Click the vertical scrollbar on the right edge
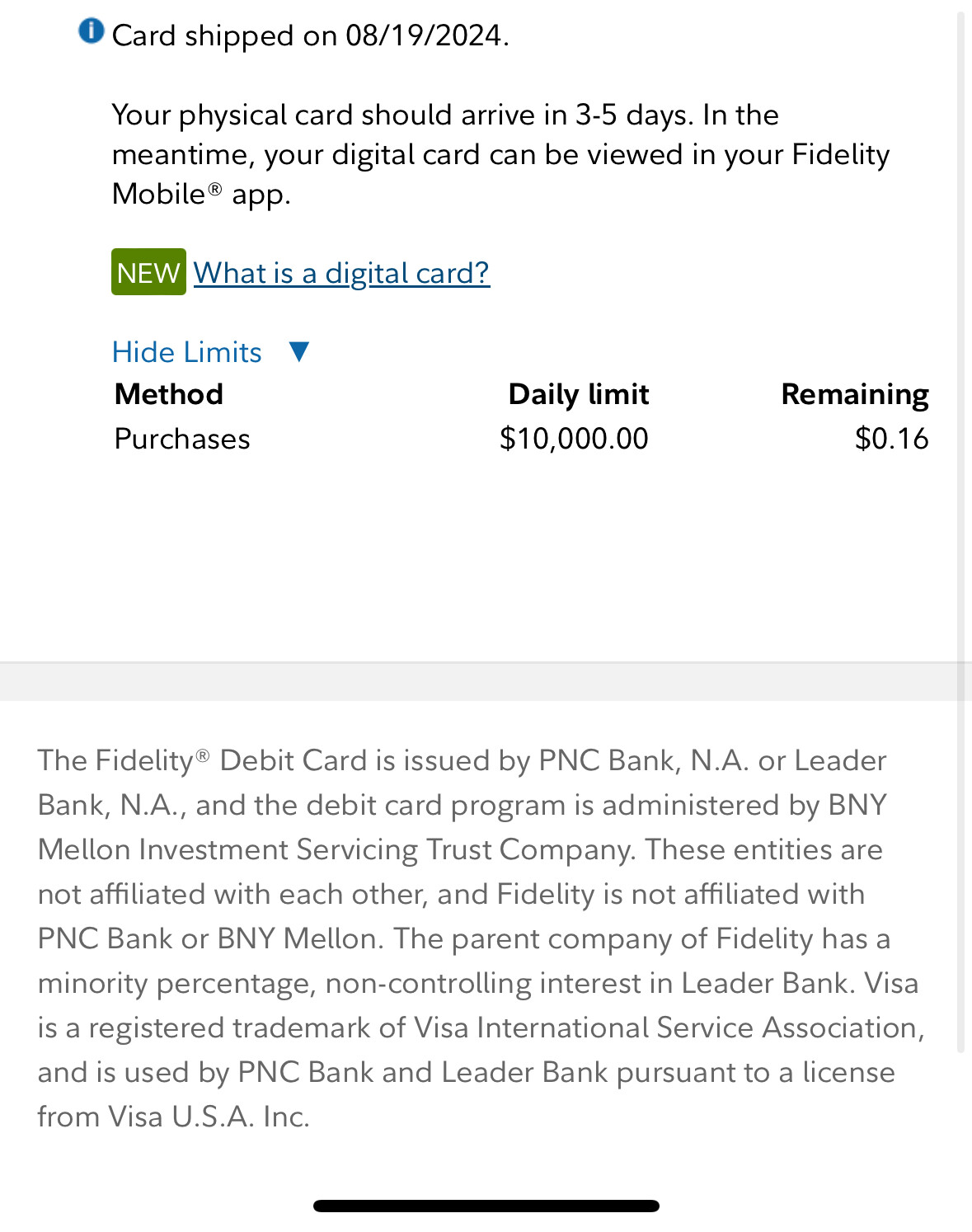 coord(960,528)
